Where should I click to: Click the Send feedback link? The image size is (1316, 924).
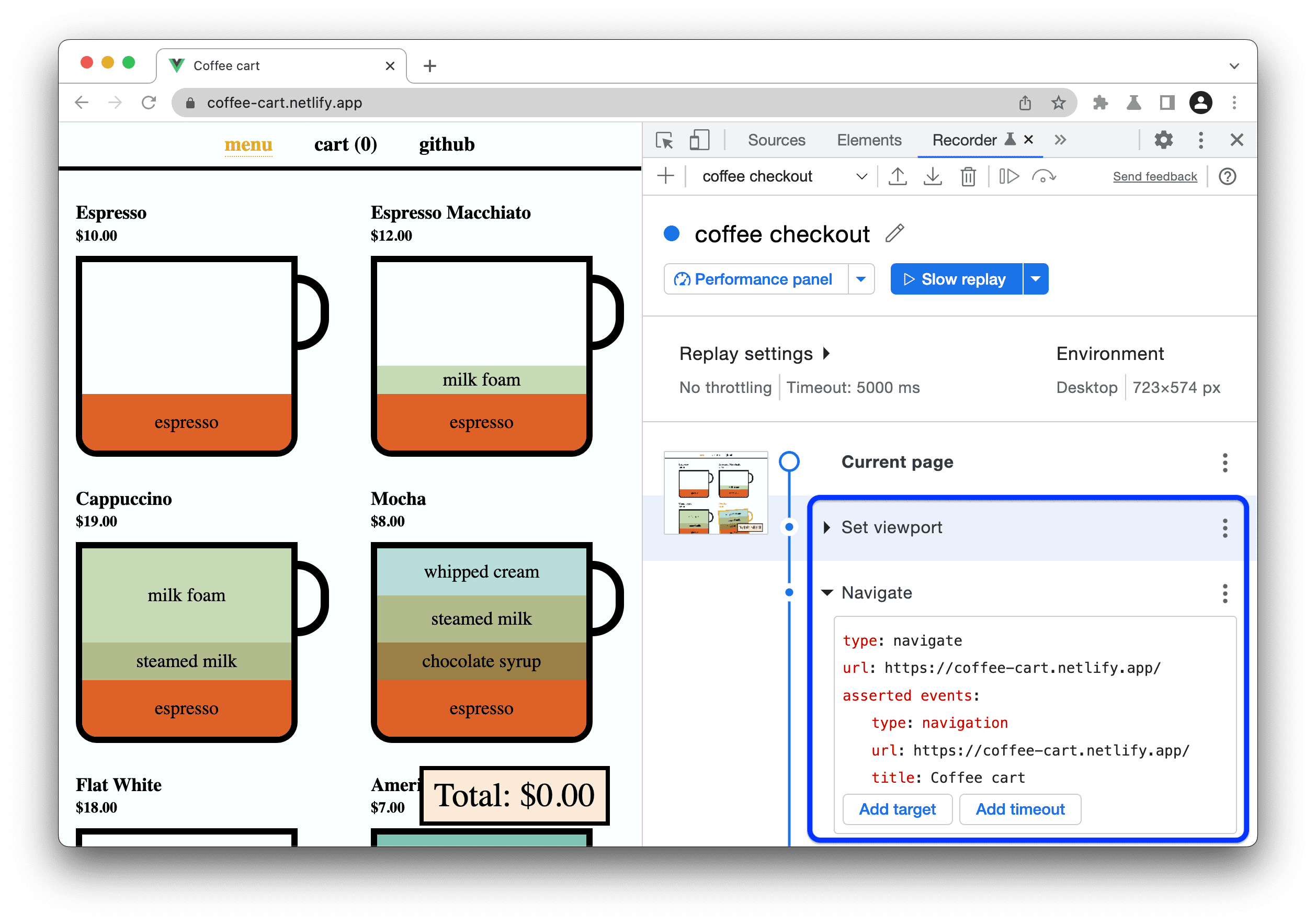[1153, 177]
